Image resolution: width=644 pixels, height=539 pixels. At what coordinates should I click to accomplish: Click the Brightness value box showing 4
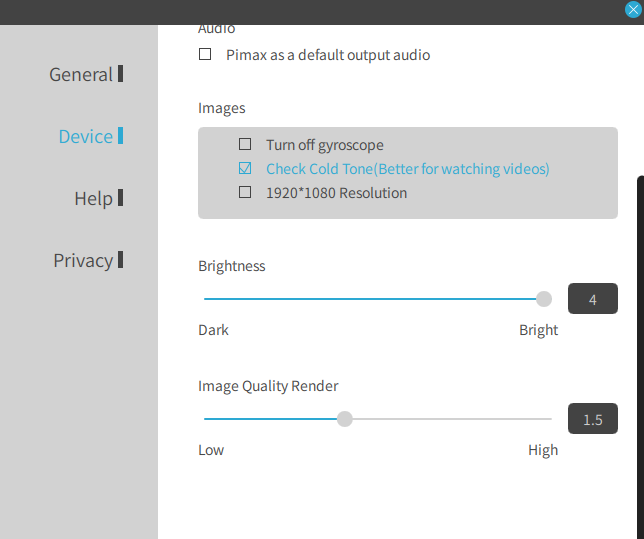[593, 298]
